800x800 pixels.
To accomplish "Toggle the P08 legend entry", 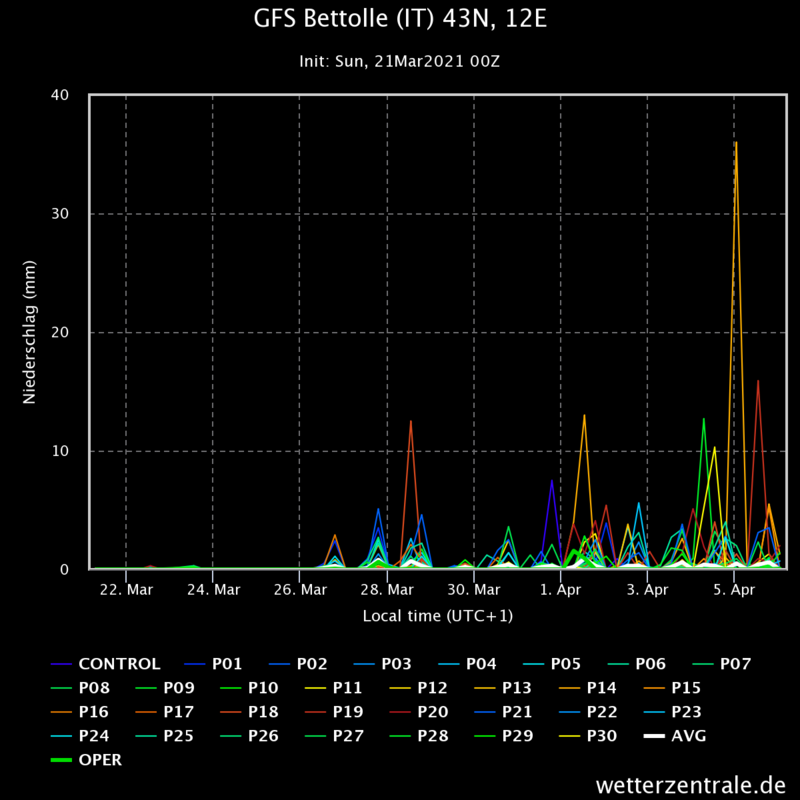I will click(80, 688).
